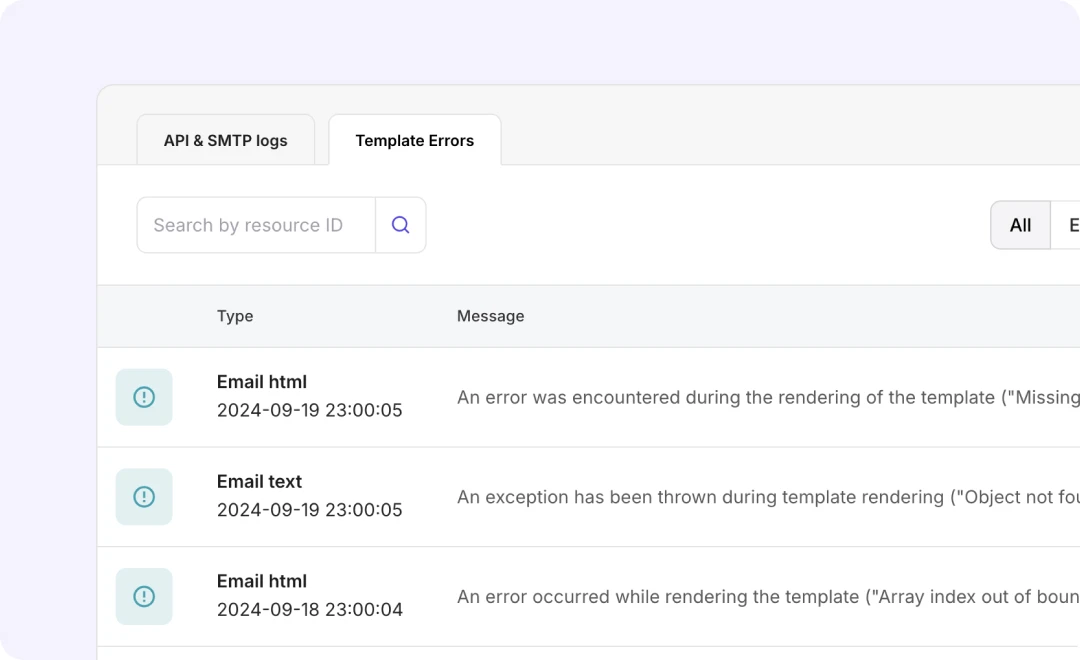Click the warning icon beside the Email text row
Viewport: 1080px width, 660px height.
coord(144,497)
